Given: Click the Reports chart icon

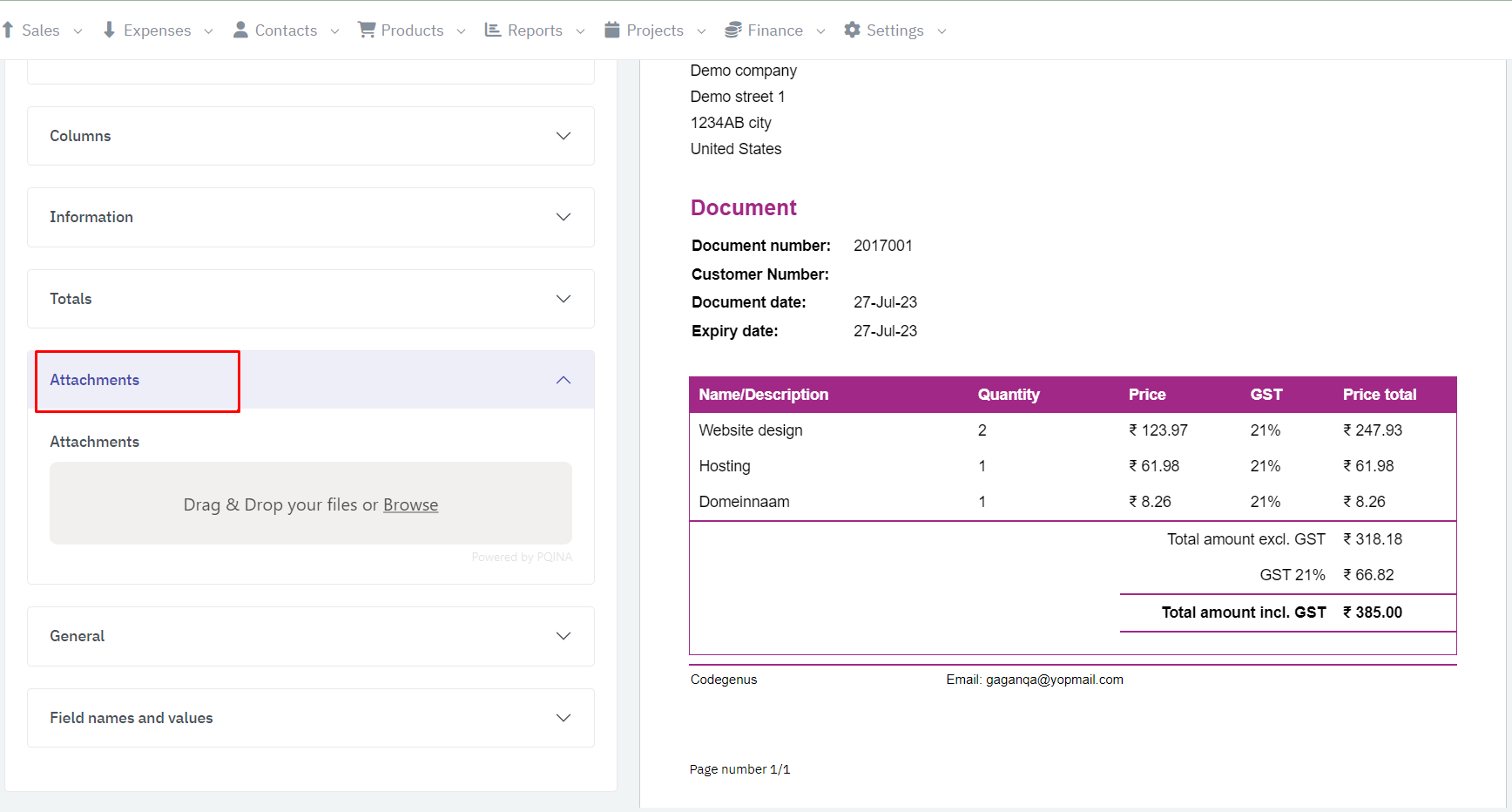Looking at the screenshot, I should [493, 30].
